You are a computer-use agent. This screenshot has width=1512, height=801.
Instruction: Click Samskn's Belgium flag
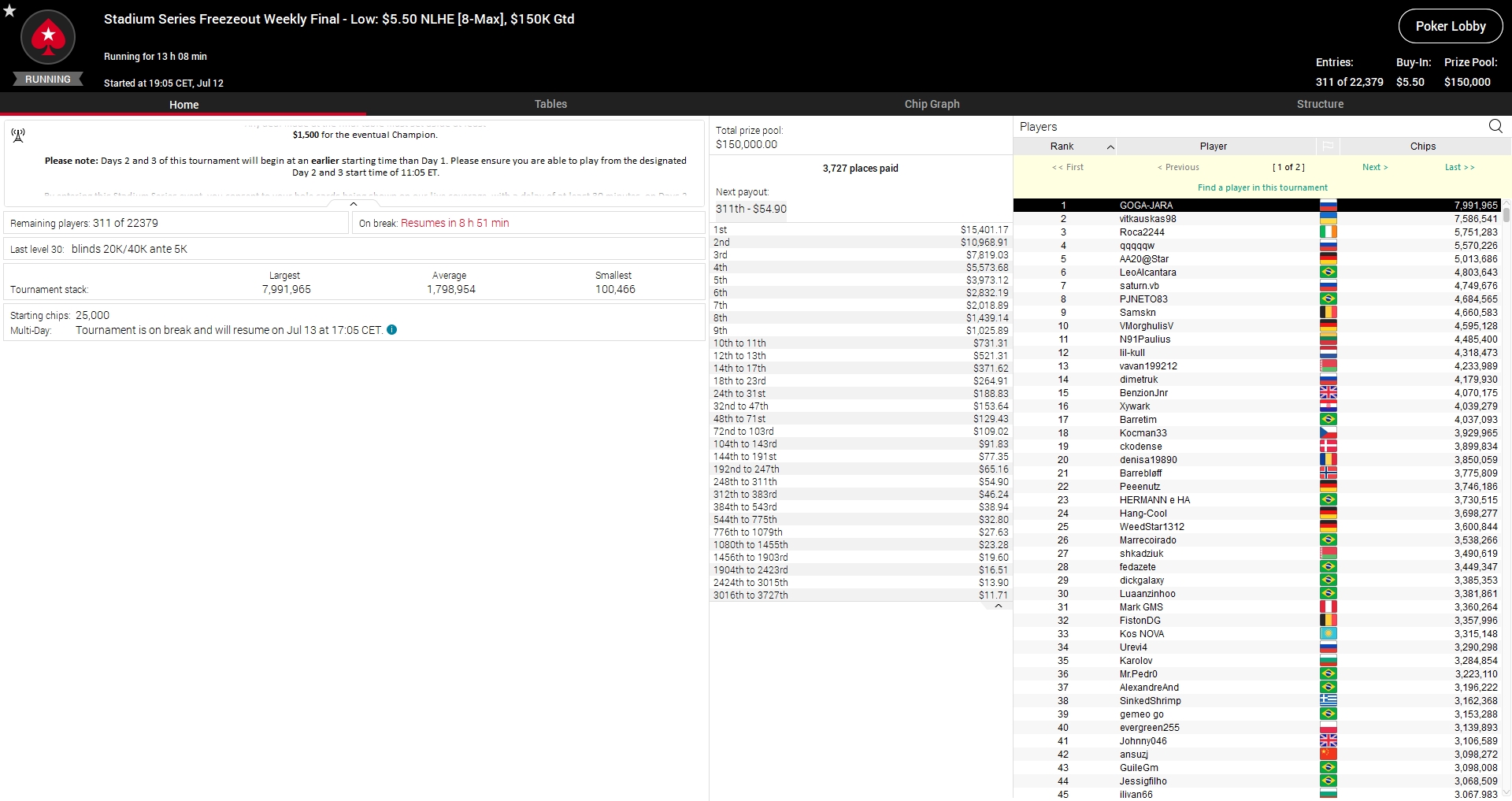1329,313
